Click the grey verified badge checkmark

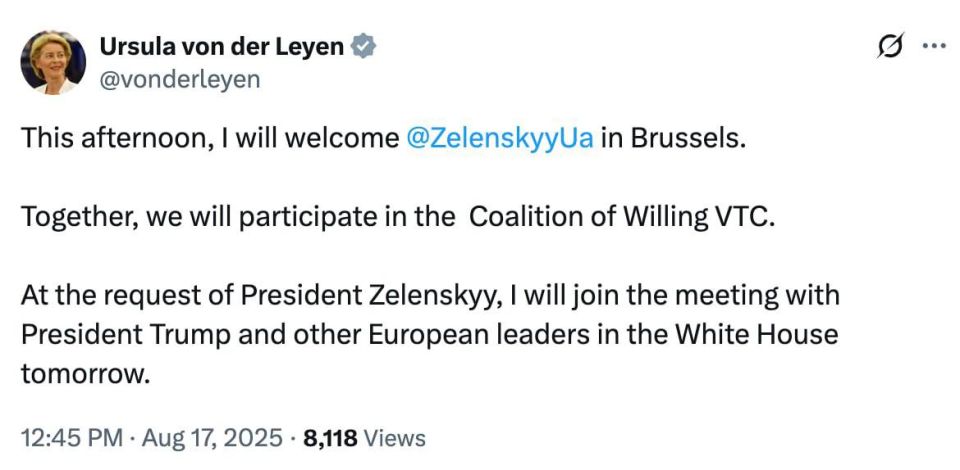click(364, 47)
